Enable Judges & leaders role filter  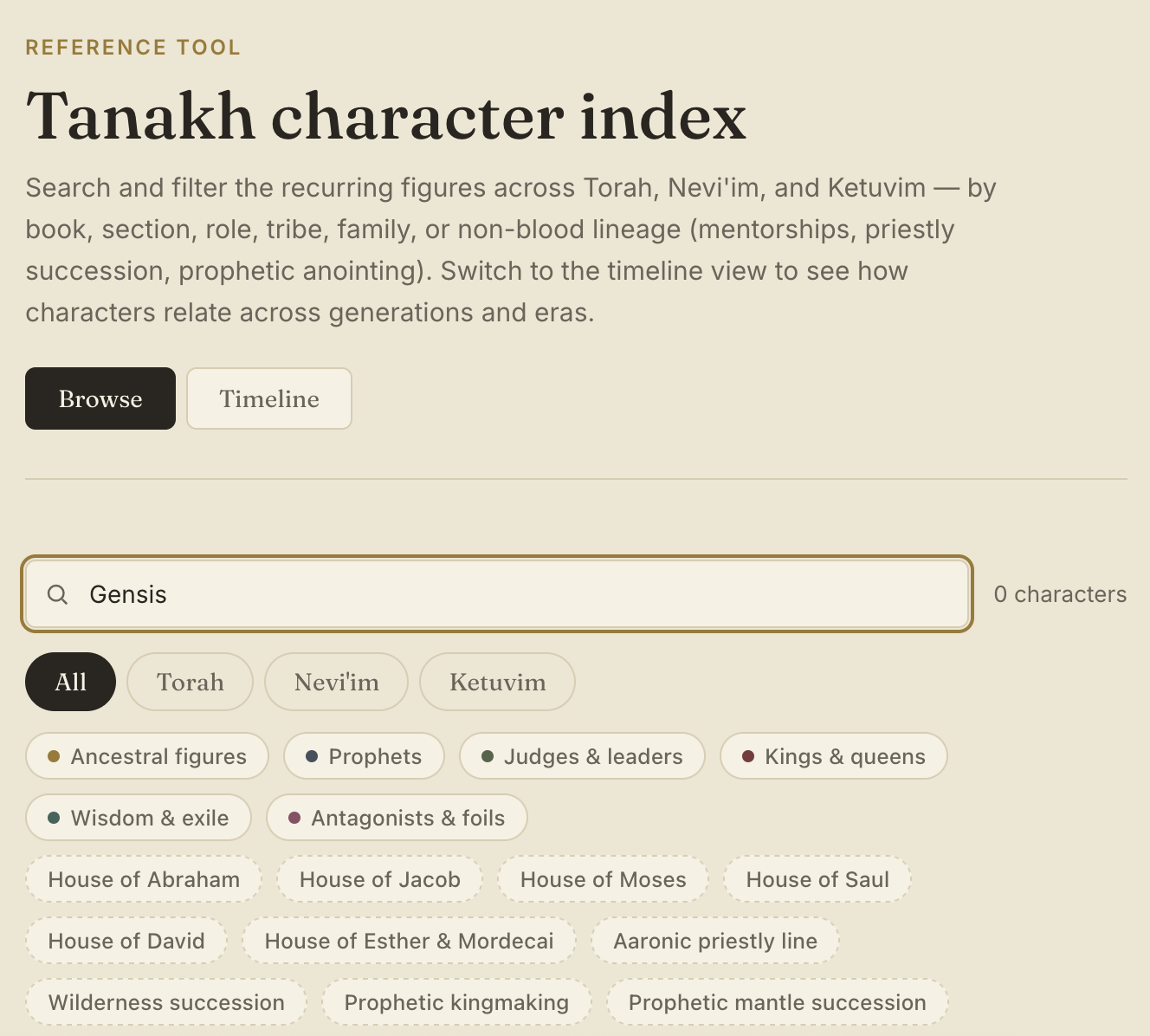pyautogui.click(x=582, y=756)
